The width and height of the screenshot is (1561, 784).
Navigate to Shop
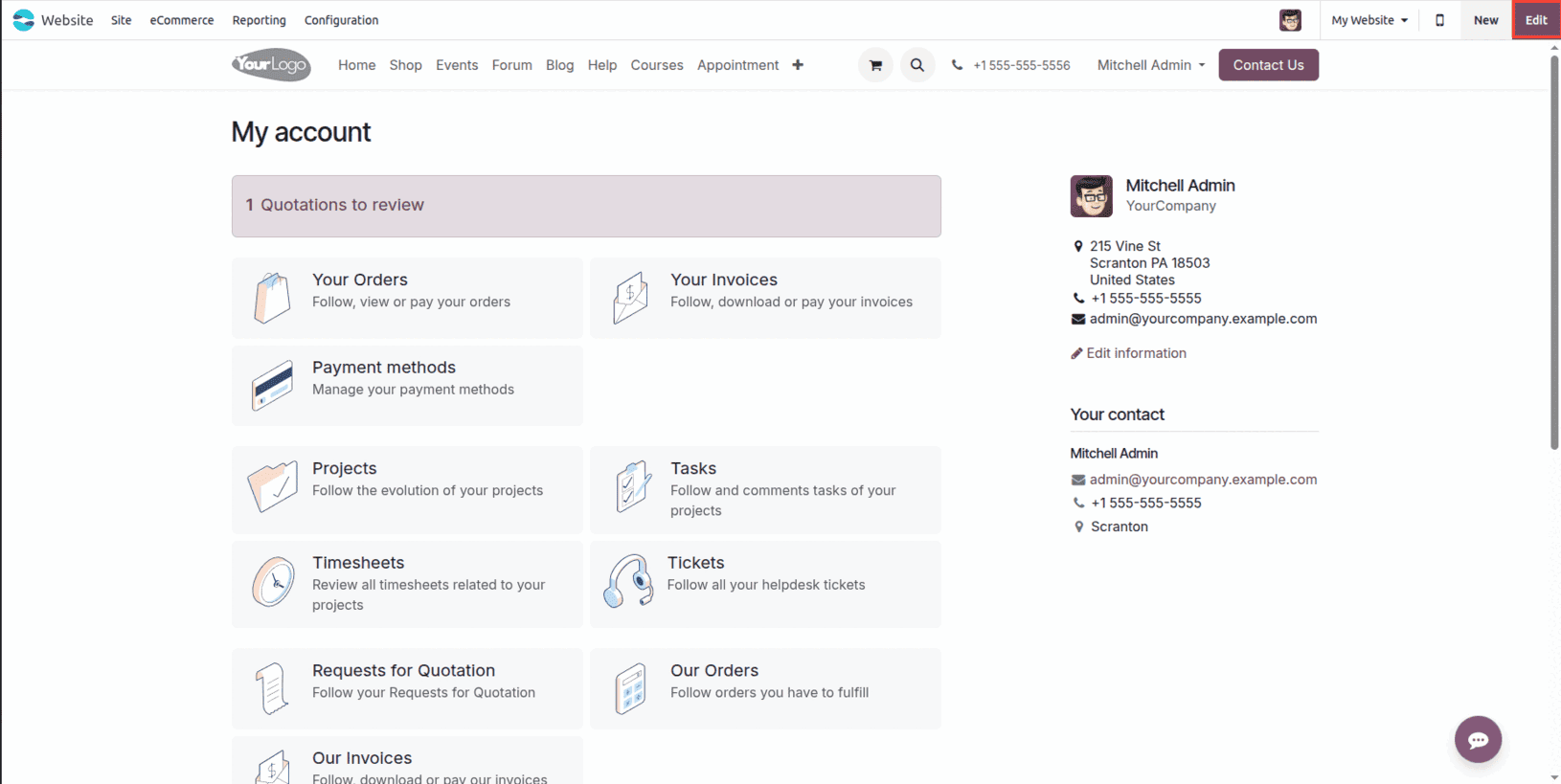(405, 65)
